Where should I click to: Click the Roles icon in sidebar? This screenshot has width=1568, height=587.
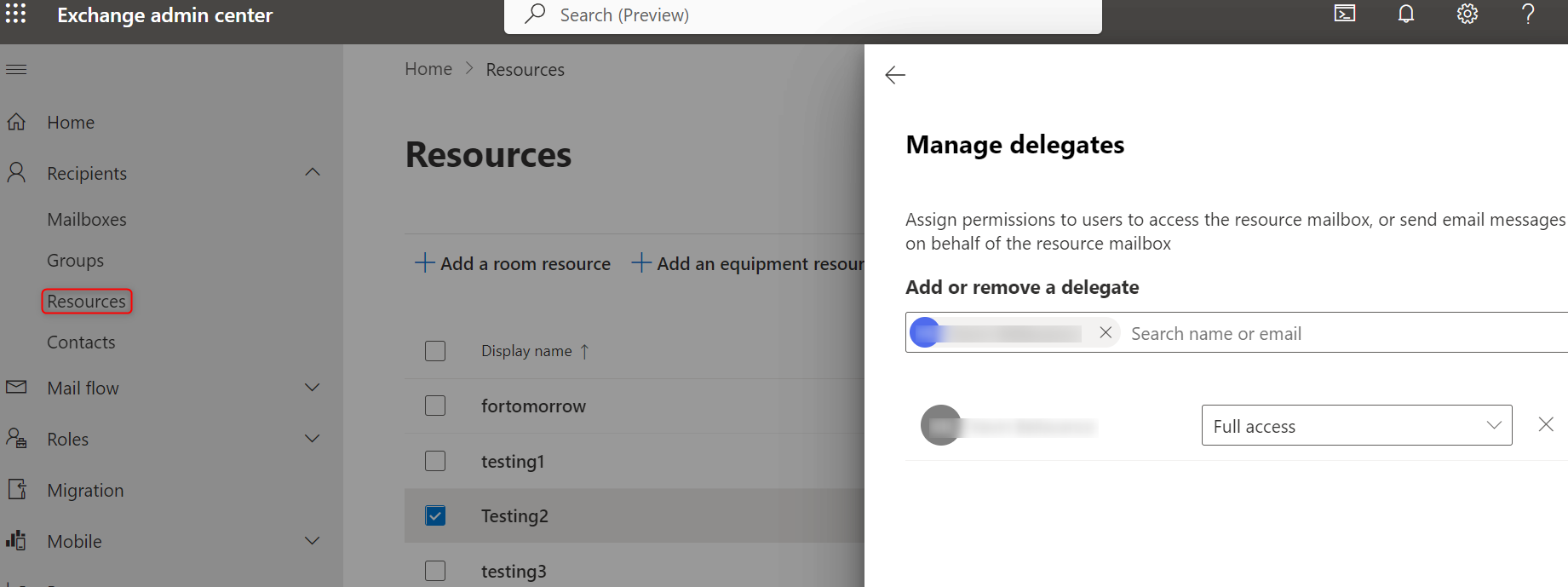coord(16,439)
